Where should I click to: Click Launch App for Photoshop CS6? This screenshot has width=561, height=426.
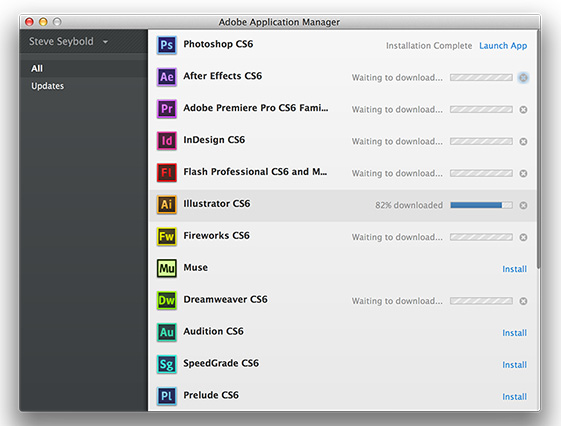[x=503, y=46]
